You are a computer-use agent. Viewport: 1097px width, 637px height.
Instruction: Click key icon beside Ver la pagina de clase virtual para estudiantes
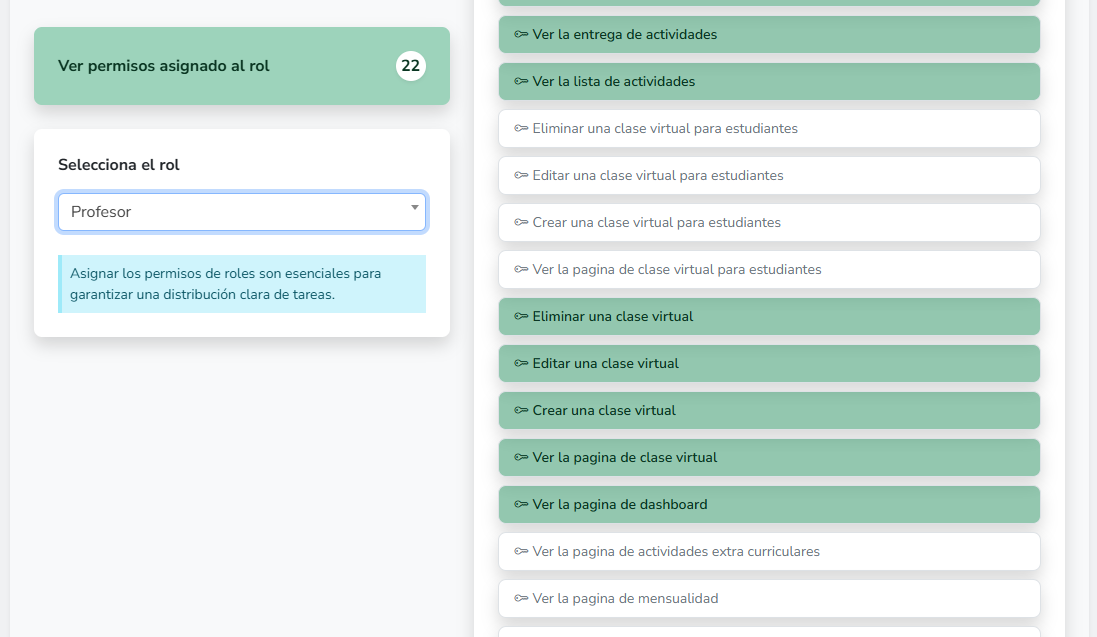[x=521, y=270]
